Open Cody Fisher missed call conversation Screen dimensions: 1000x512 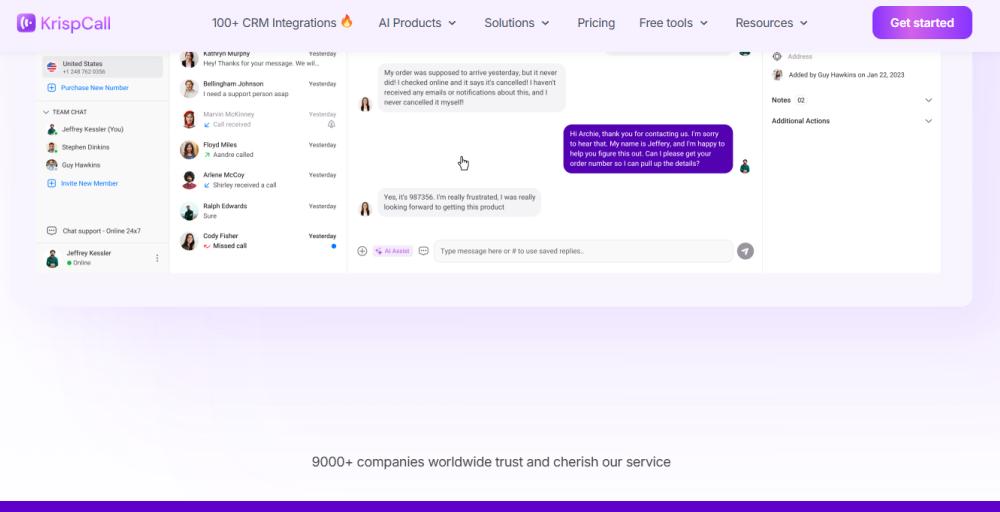[x=258, y=241]
